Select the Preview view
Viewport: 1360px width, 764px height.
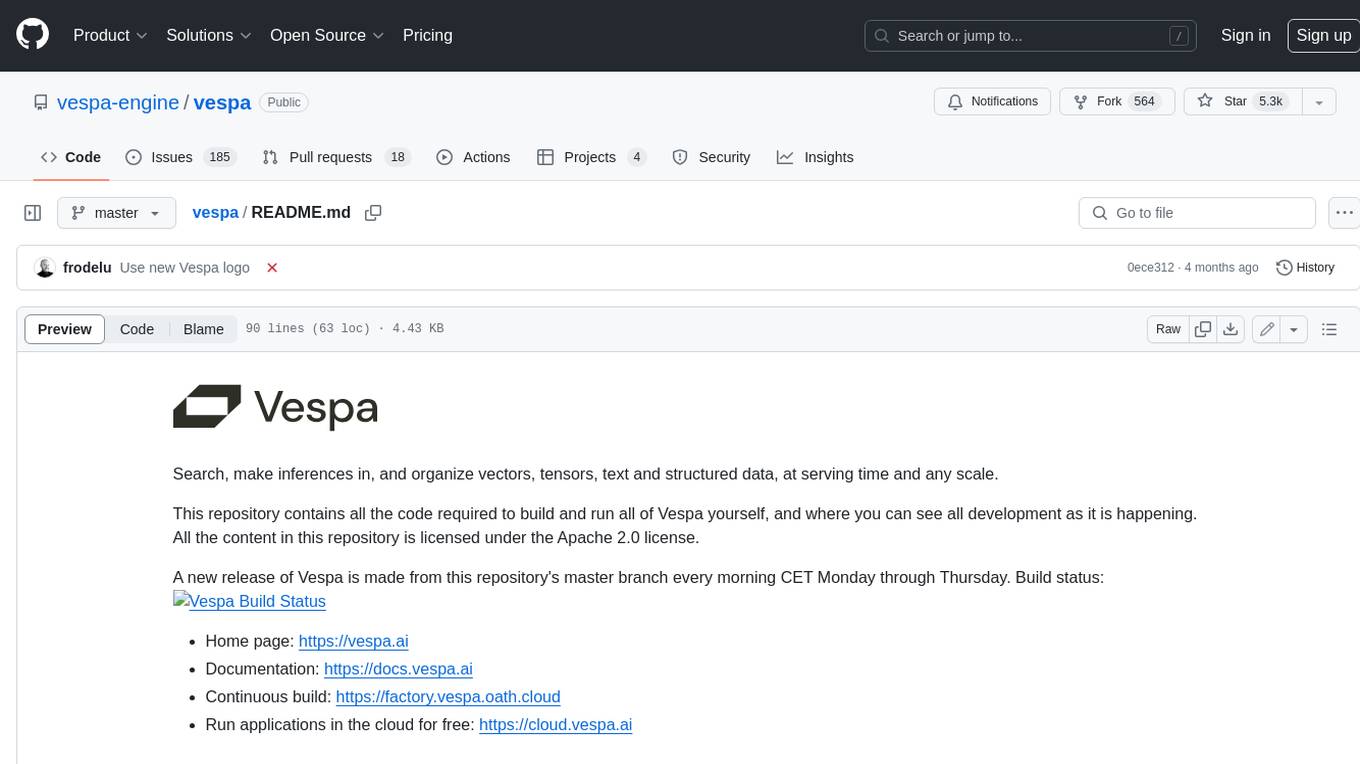point(65,329)
